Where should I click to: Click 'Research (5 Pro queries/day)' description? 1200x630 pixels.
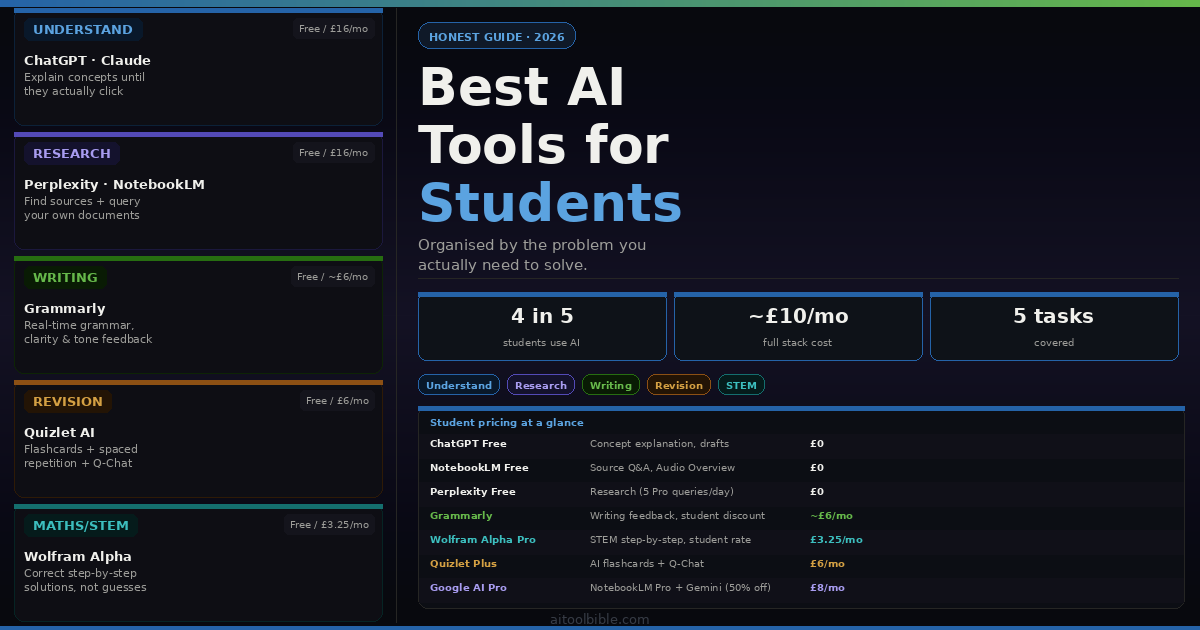(x=662, y=492)
